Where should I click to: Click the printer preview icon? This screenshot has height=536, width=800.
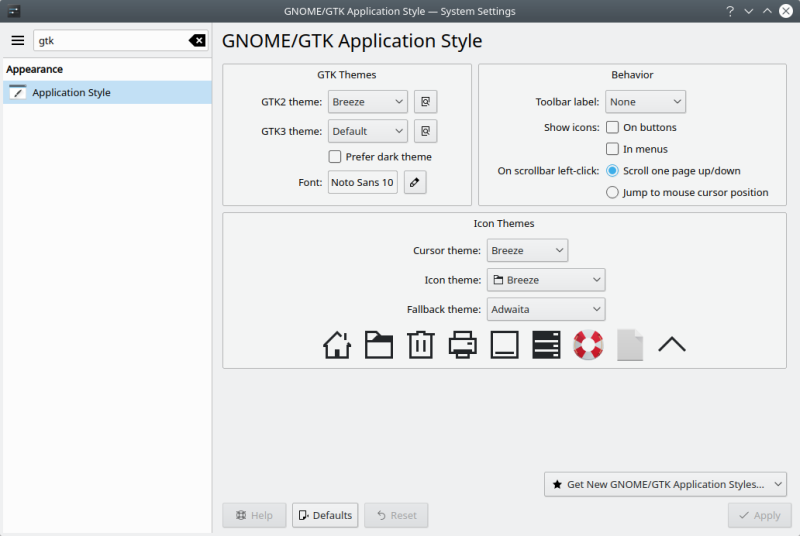click(x=462, y=345)
